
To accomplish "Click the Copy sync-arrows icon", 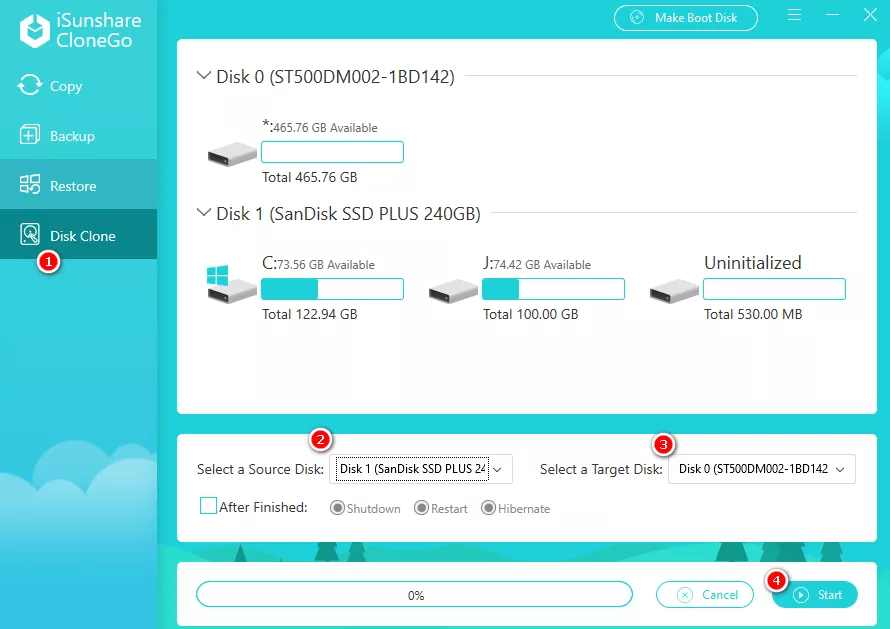I will coord(30,86).
